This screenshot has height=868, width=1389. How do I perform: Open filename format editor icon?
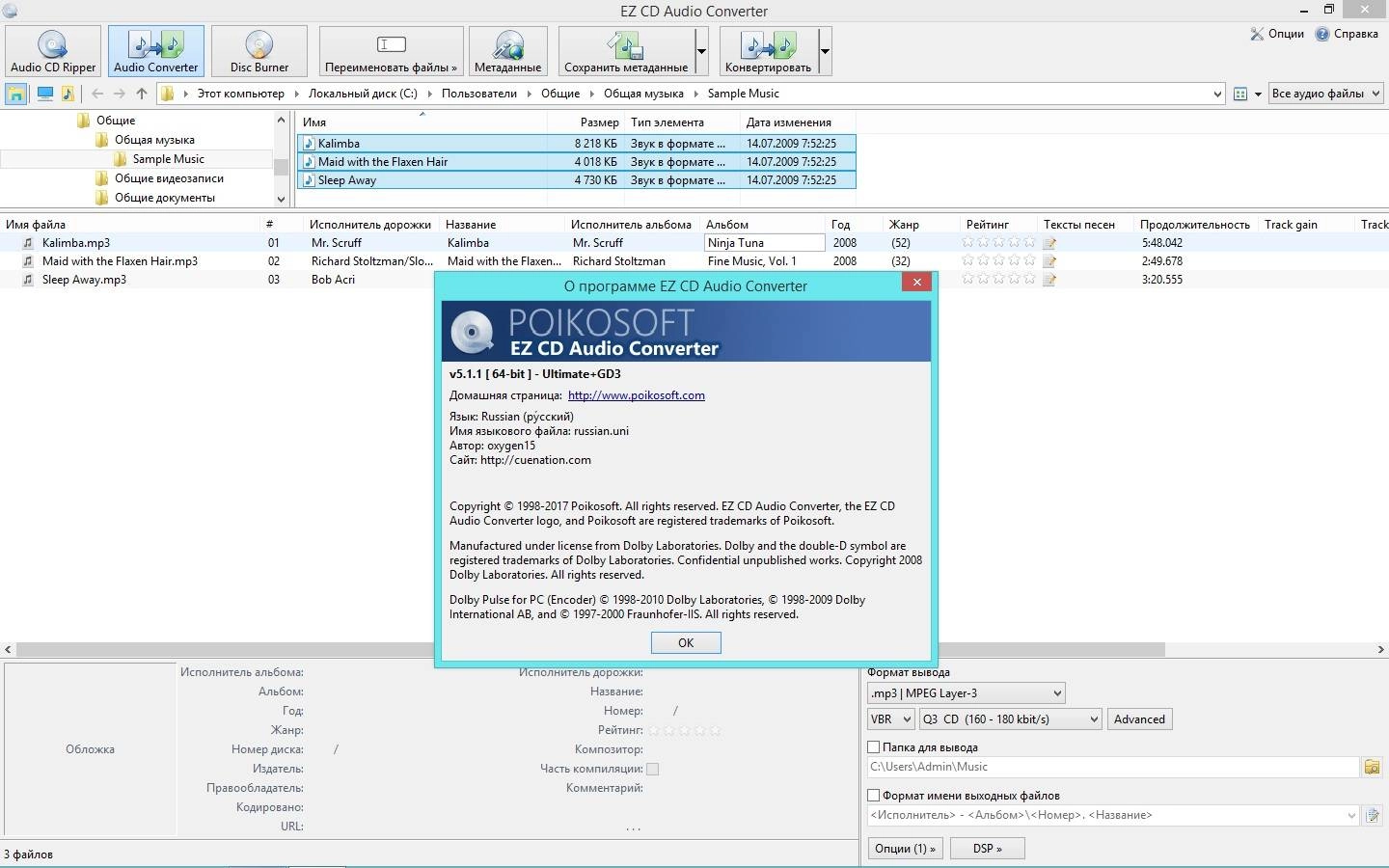tap(1372, 816)
